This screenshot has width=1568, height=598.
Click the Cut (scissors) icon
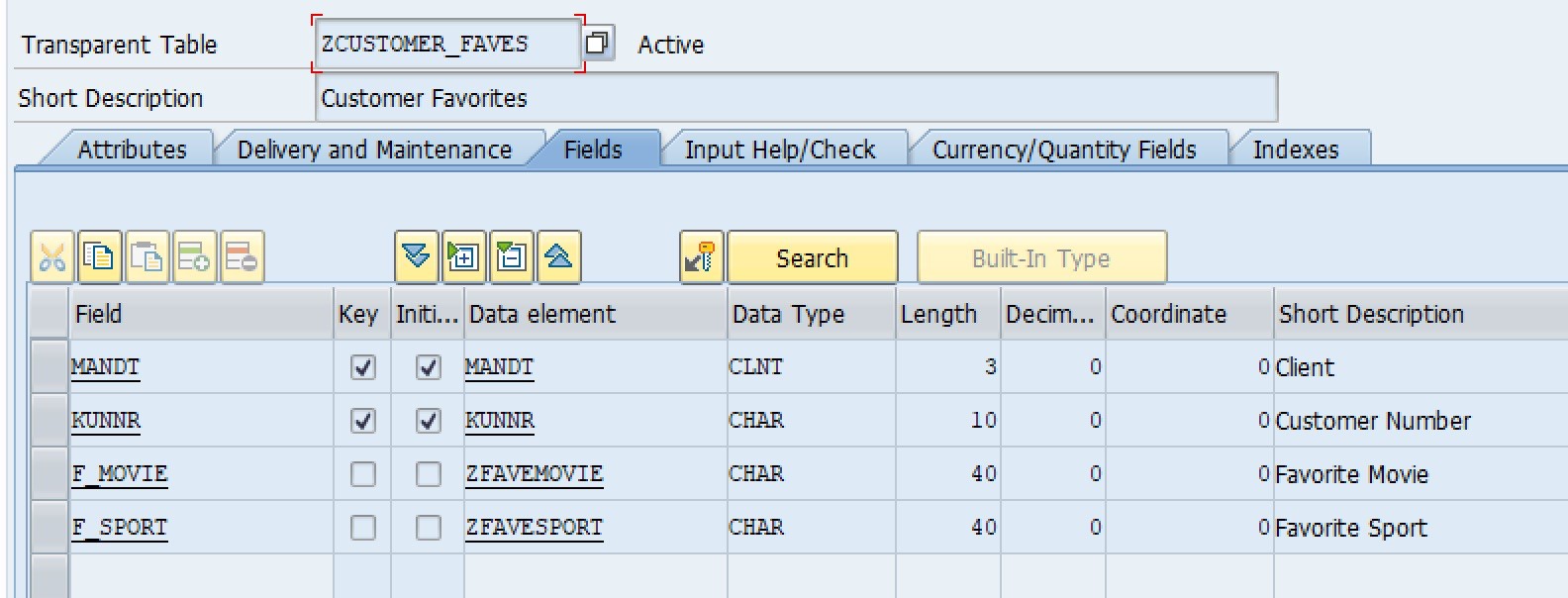(51, 258)
